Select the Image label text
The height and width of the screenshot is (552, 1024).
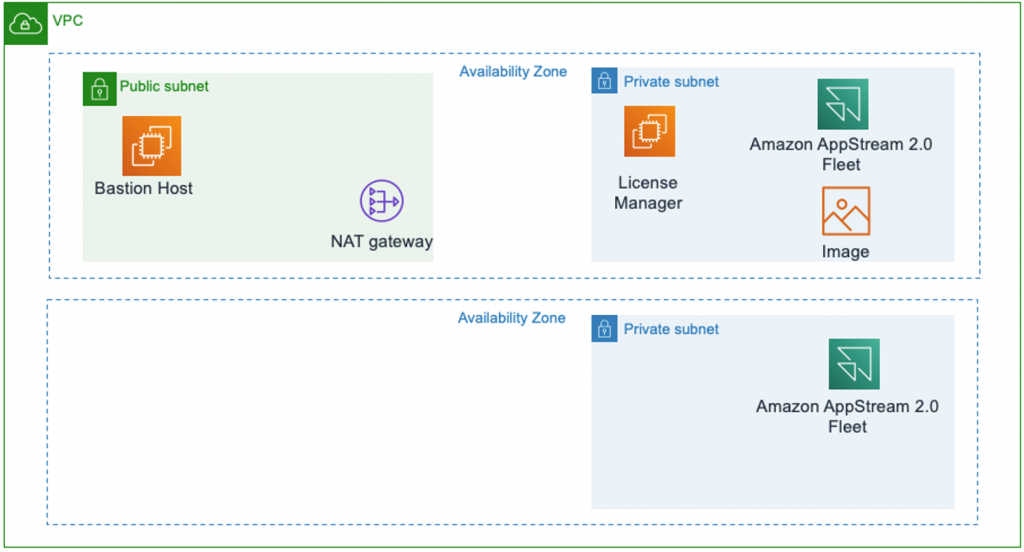(x=845, y=252)
